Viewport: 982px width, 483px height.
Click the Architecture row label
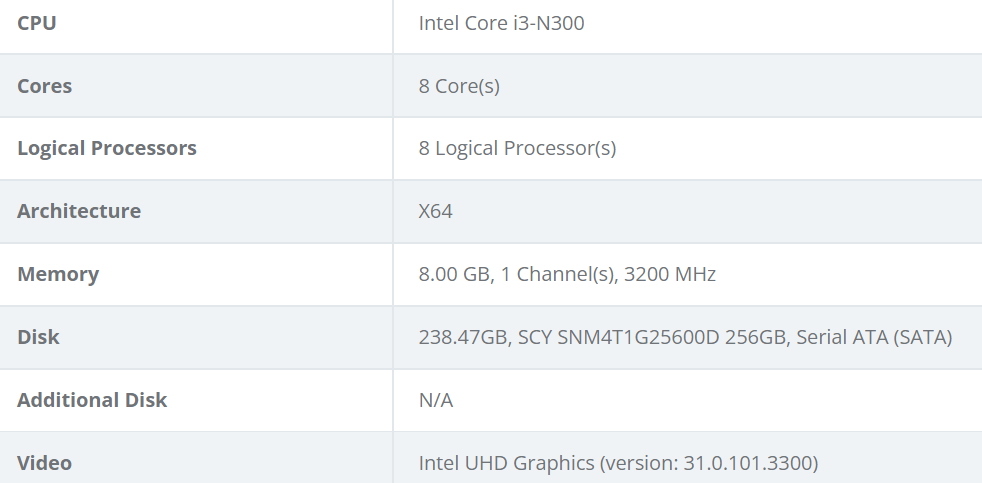(79, 211)
